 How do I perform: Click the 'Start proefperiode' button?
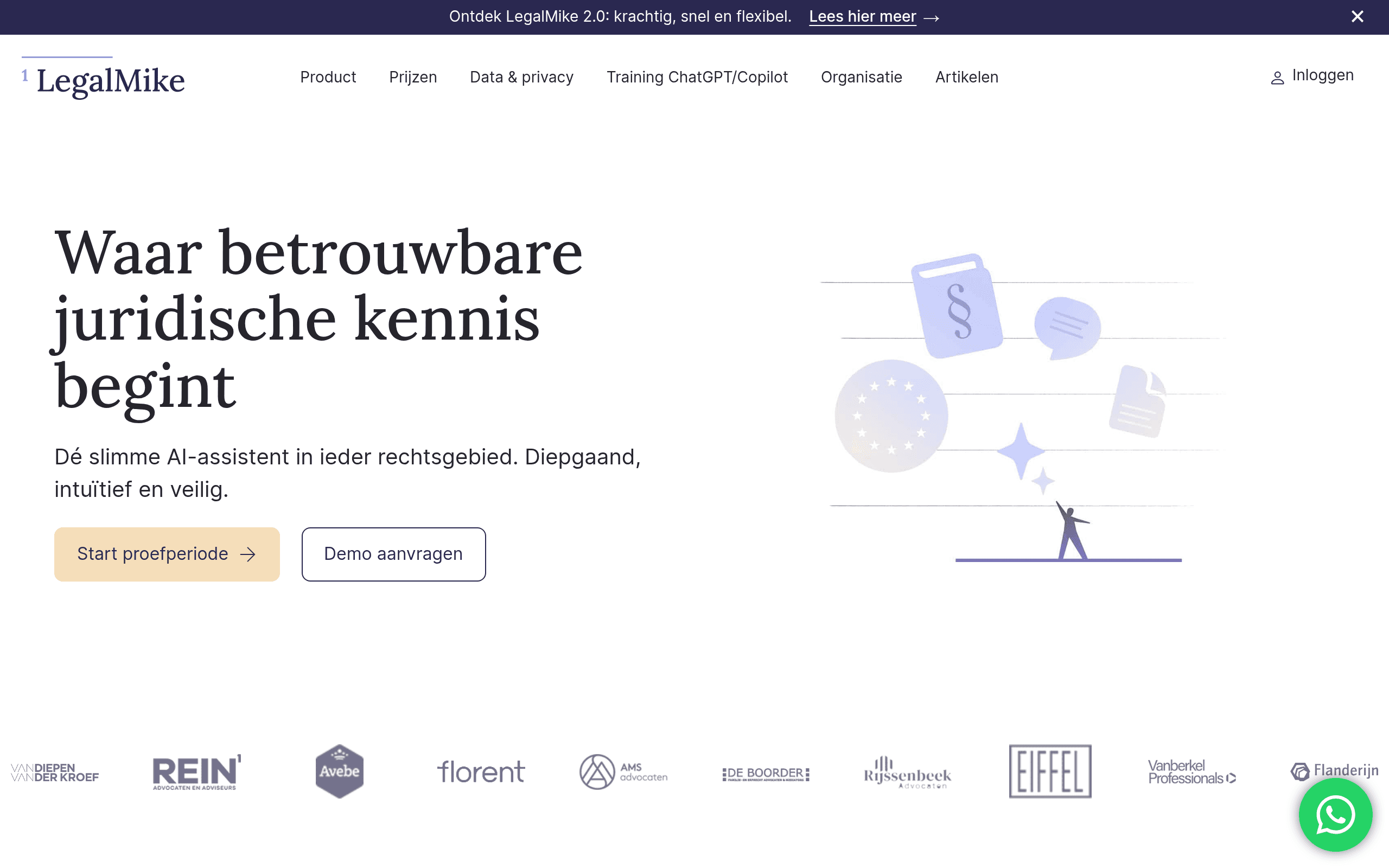(167, 554)
